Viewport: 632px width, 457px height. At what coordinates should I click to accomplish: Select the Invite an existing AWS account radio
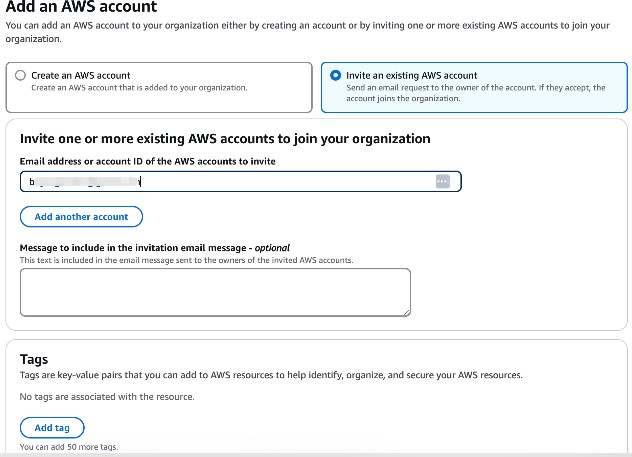click(x=335, y=75)
